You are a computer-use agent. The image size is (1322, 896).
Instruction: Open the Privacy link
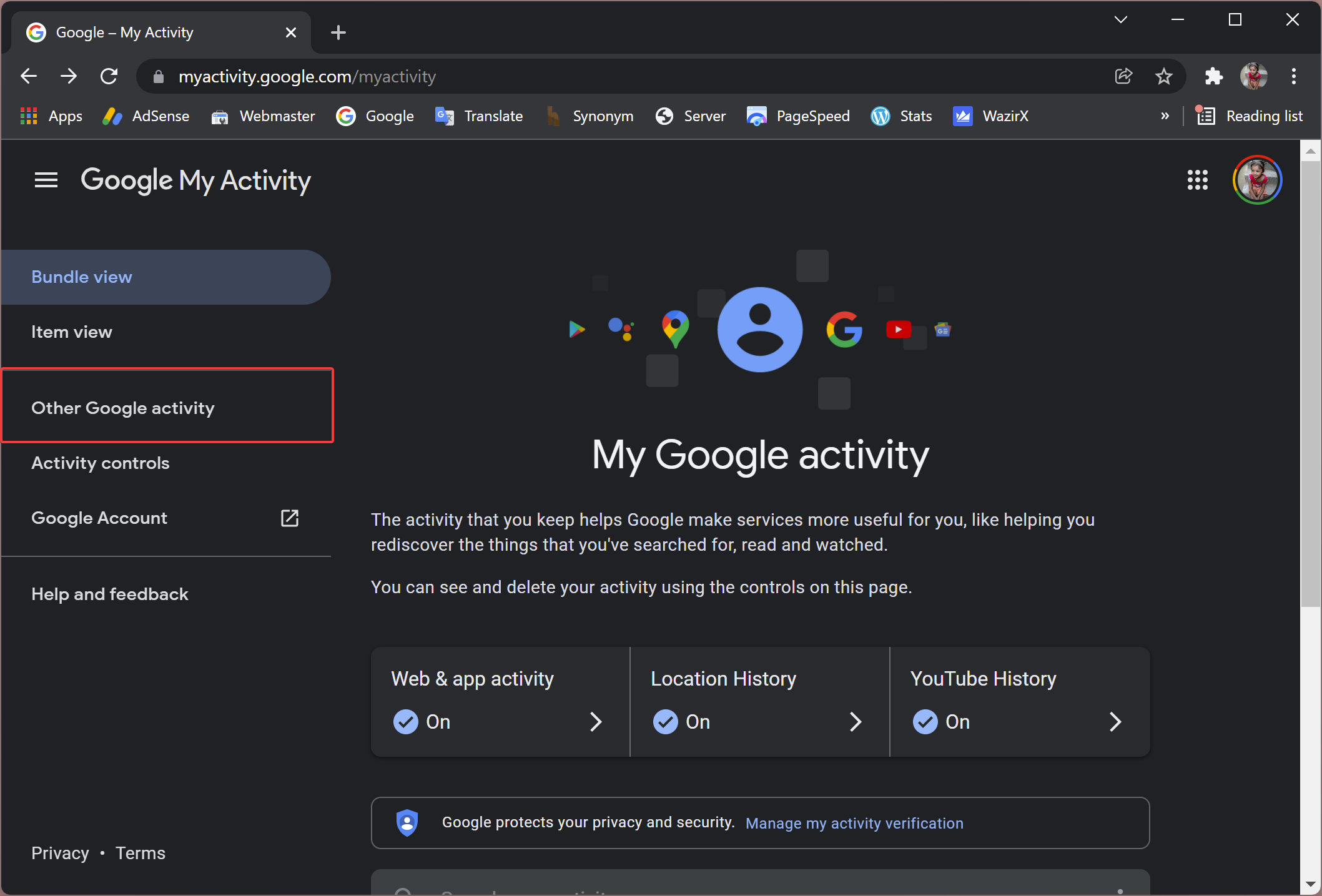tap(60, 854)
